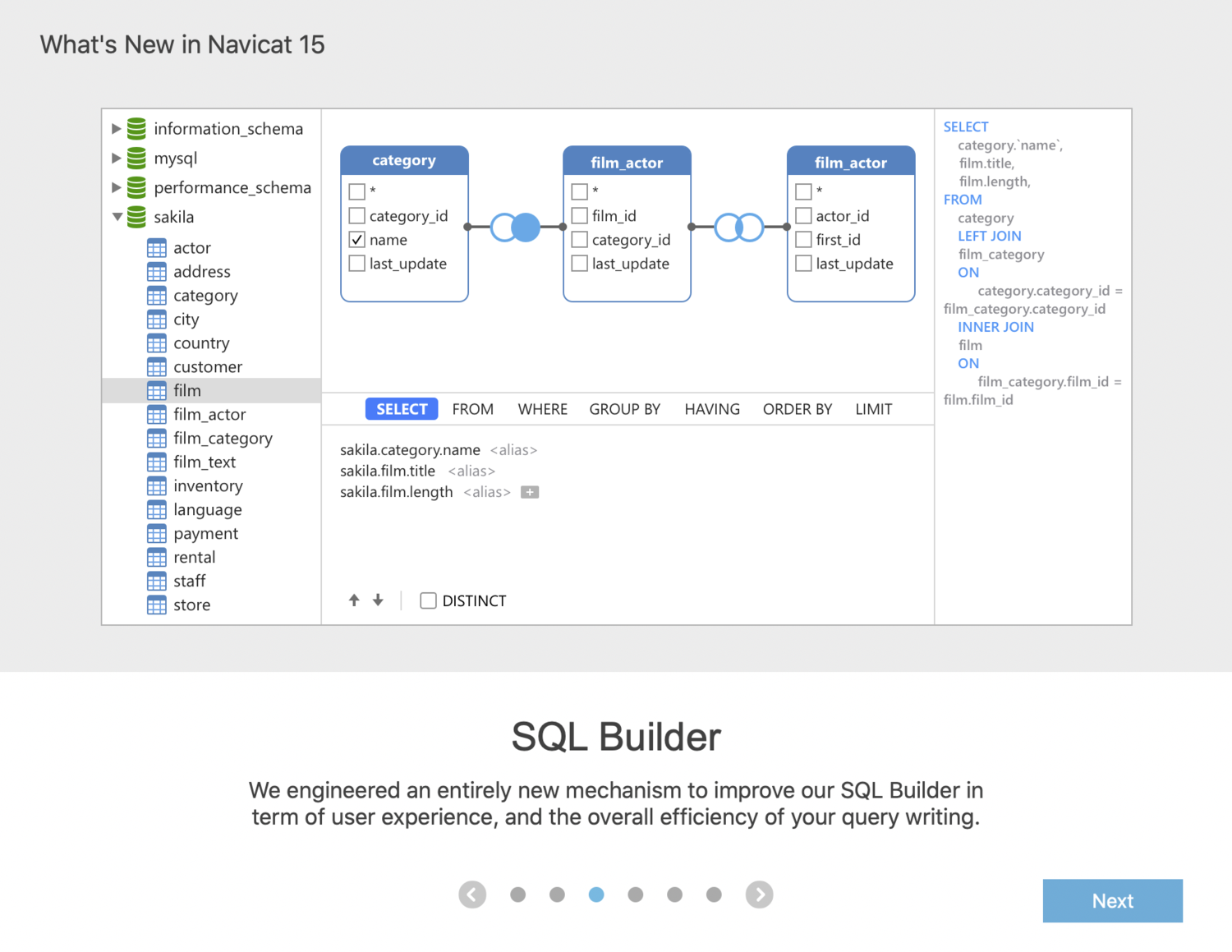The height and width of the screenshot is (952, 1232).
Task: Check category_id in the middle film_actor table
Action: 579,239
